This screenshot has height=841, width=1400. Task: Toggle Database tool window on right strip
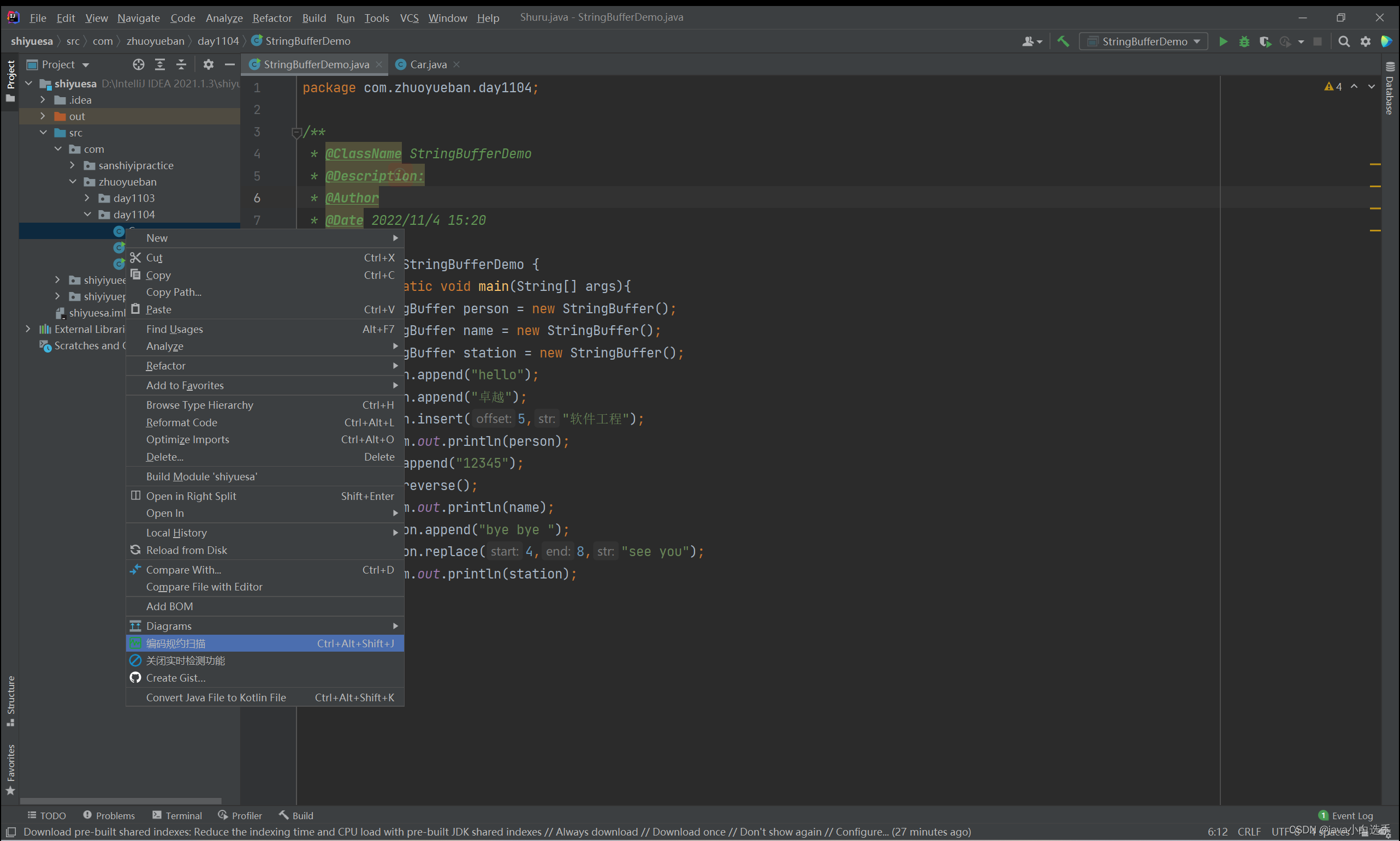(1389, 90)
